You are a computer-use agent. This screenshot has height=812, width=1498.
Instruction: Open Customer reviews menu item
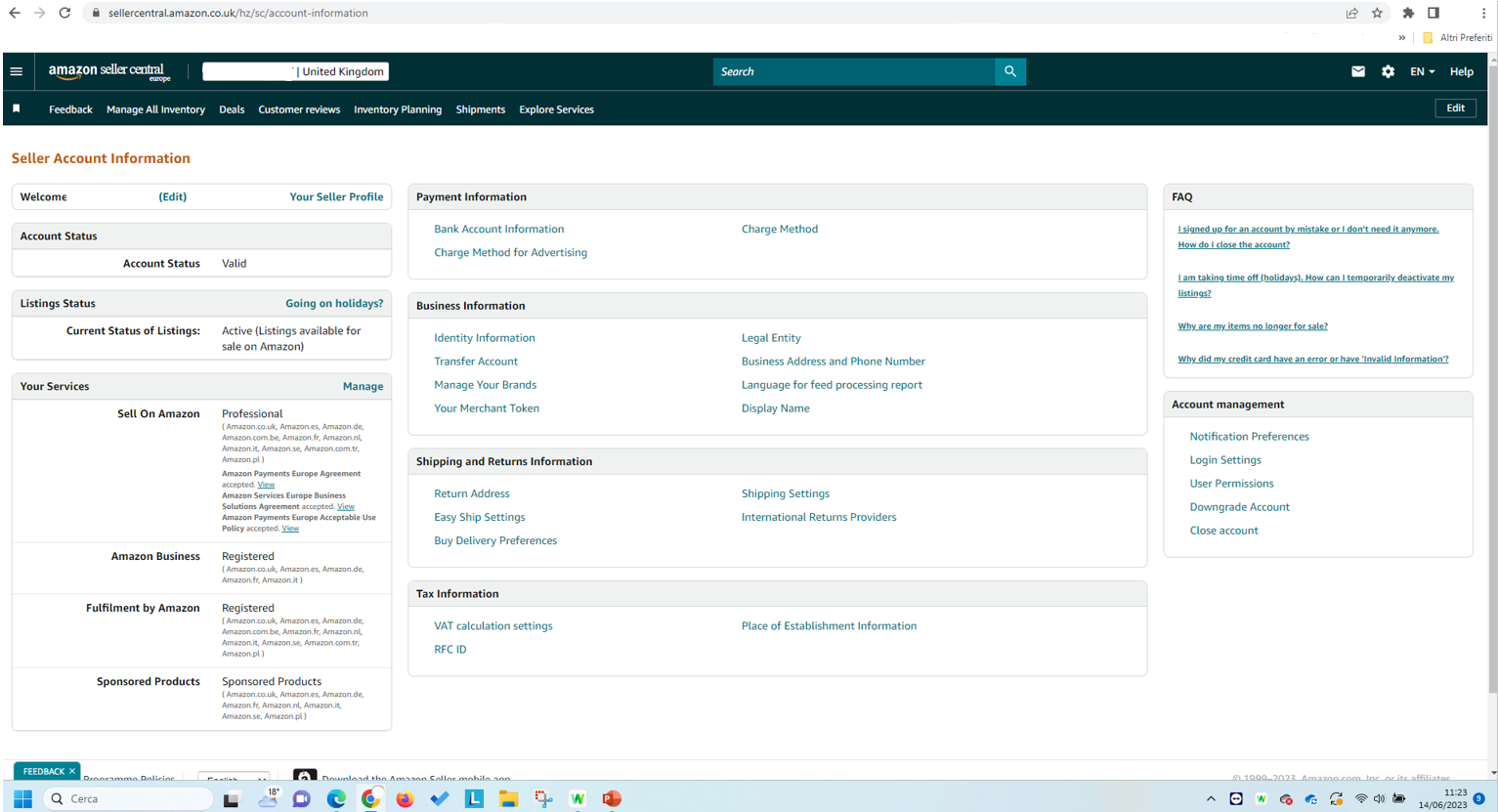coord(299,109)
